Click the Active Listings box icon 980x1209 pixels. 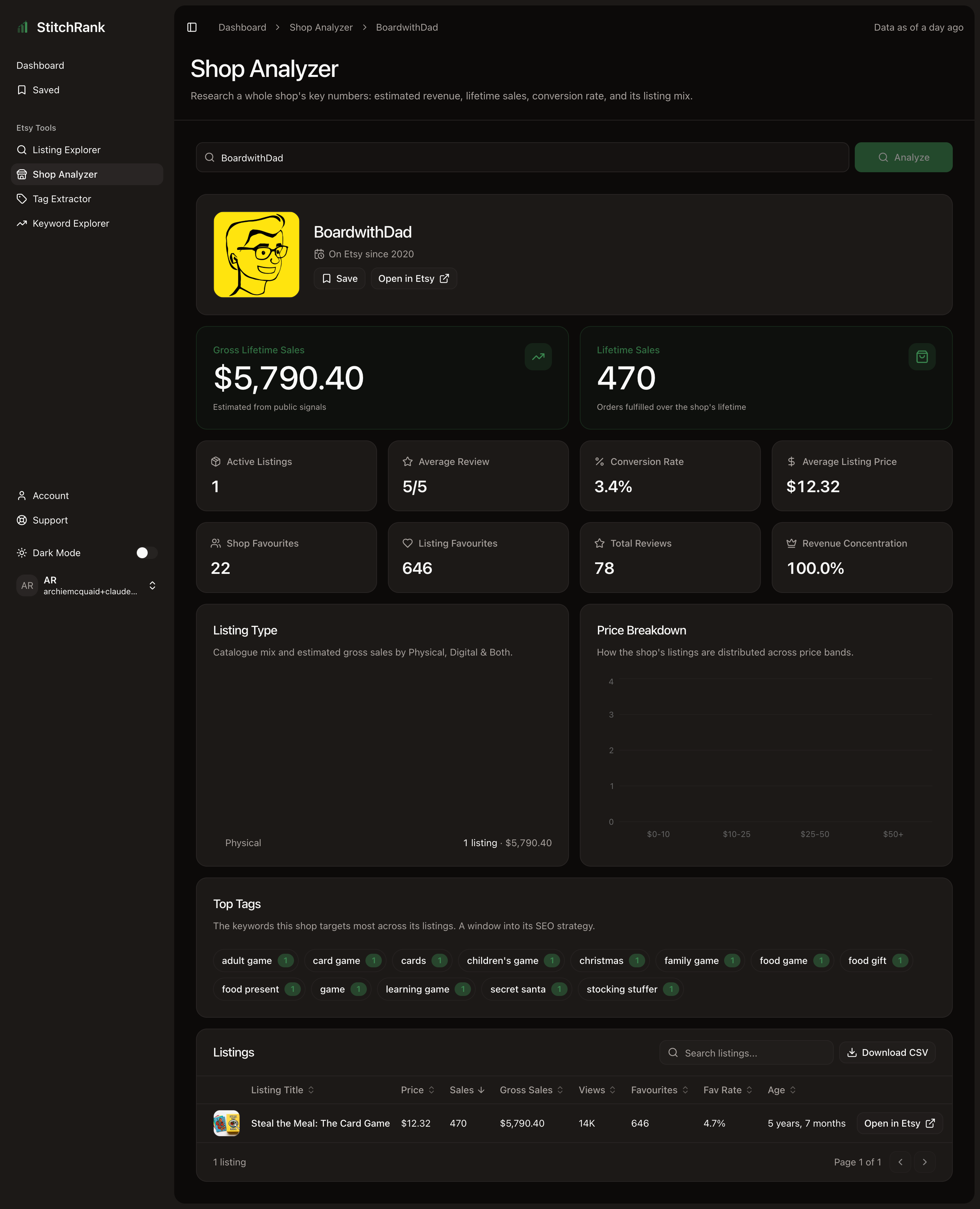(216, 462)
